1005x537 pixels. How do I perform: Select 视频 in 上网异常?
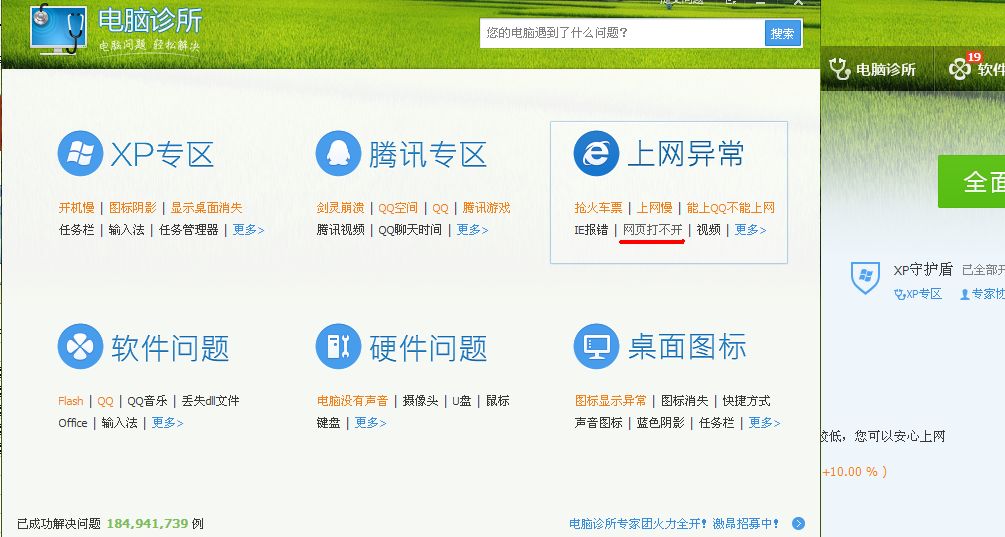[x=709, y=229]
